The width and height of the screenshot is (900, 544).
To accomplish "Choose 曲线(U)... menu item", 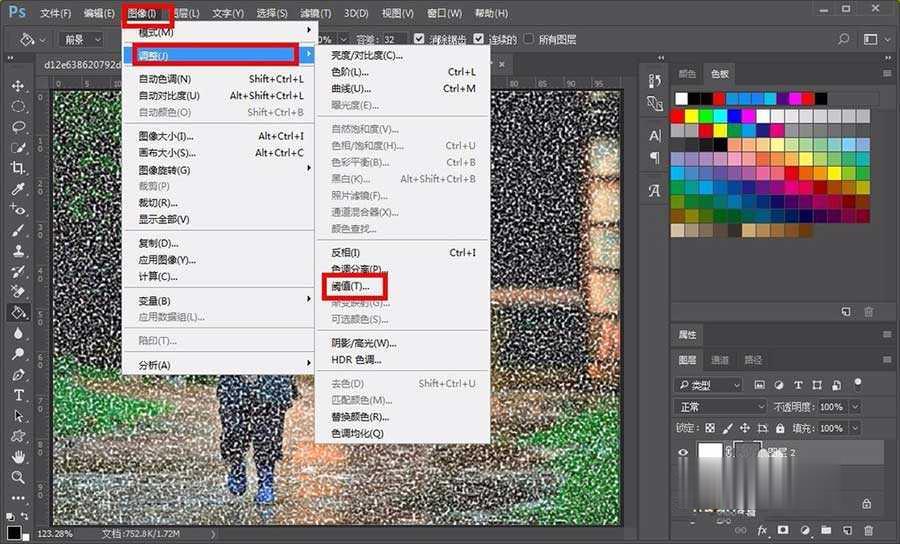I will [403, 88].
